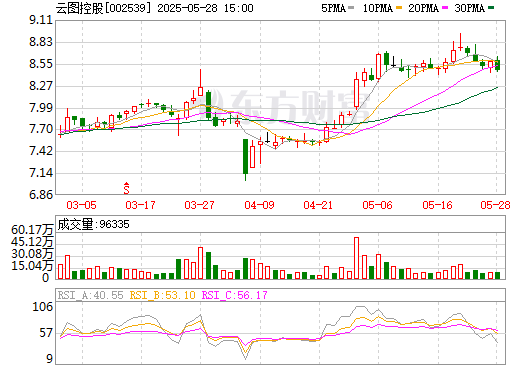520x365 pixels.
Task: Click the 6.86 price axis label
Action: point(41,195)
